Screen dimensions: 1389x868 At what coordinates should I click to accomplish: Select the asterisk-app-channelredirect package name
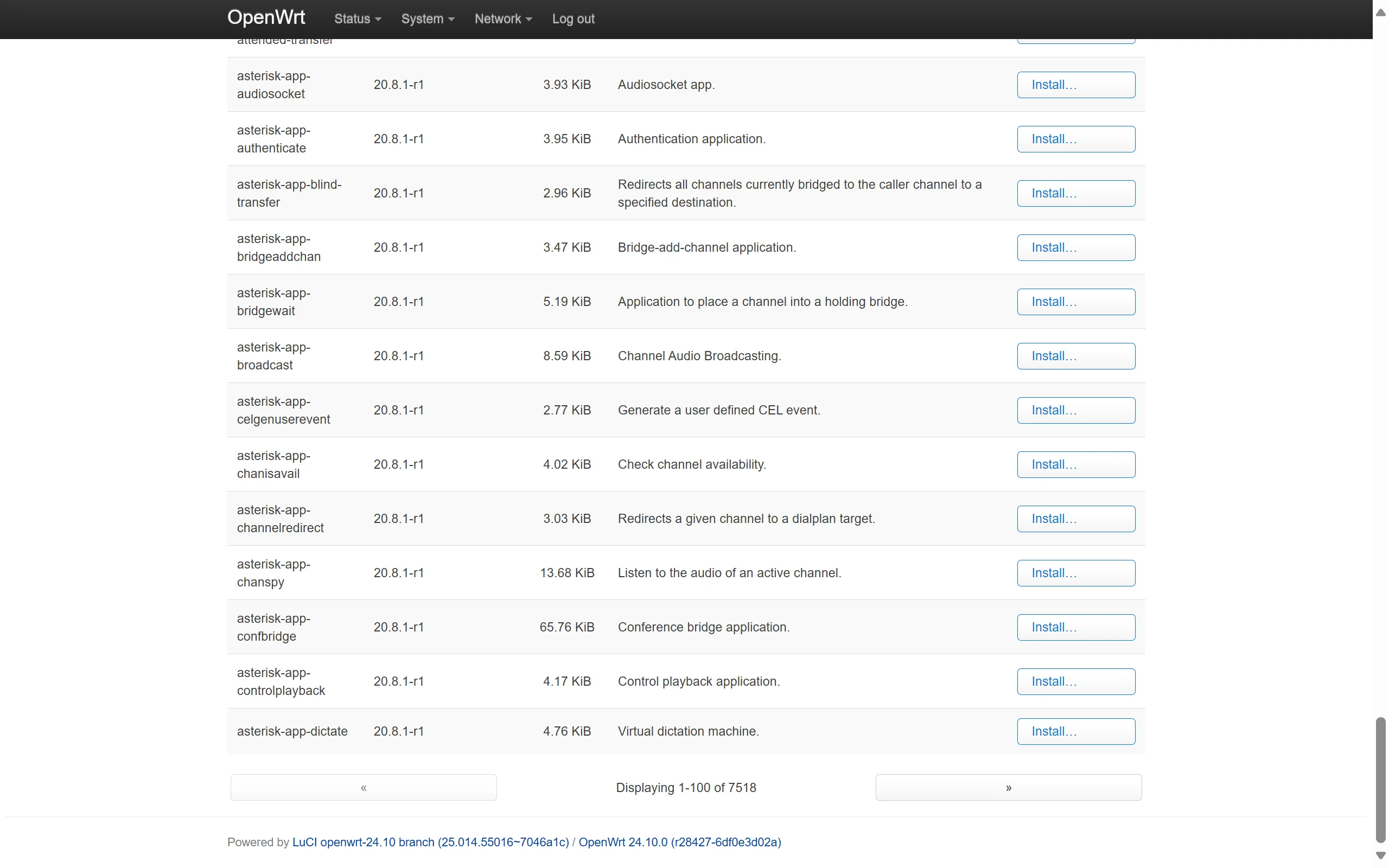280,519
